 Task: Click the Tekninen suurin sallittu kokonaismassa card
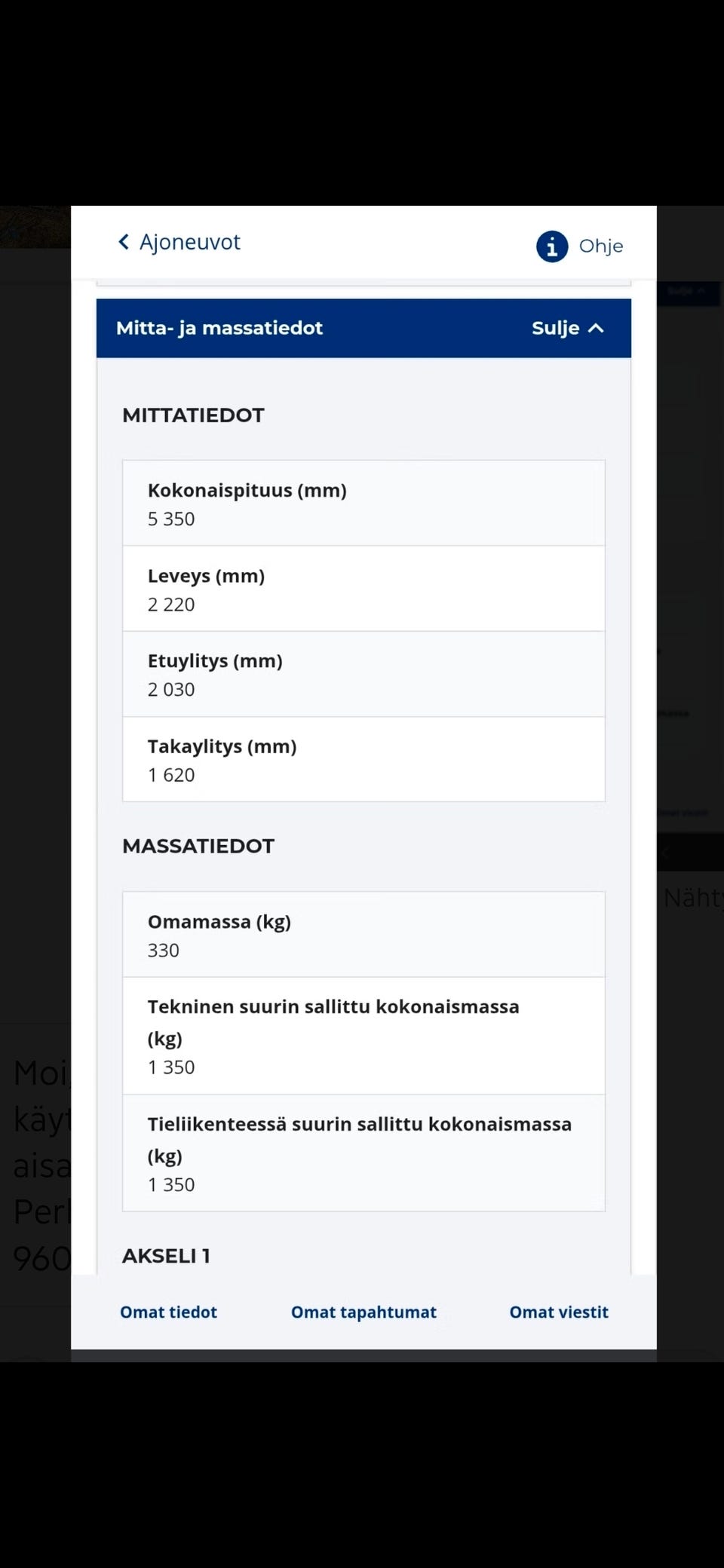(x=364, y=1036)
